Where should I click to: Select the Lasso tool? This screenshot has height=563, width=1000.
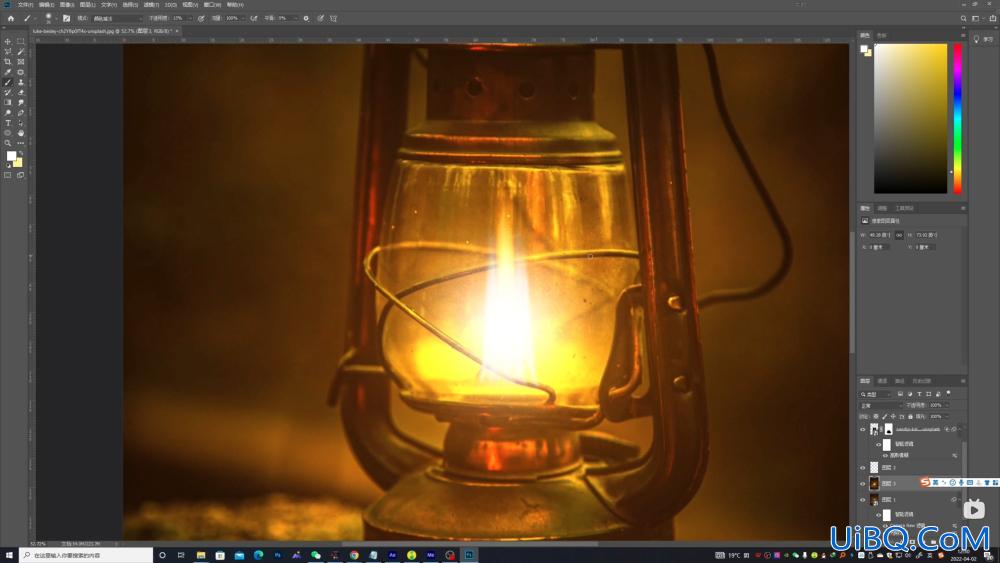click(8, 52)
